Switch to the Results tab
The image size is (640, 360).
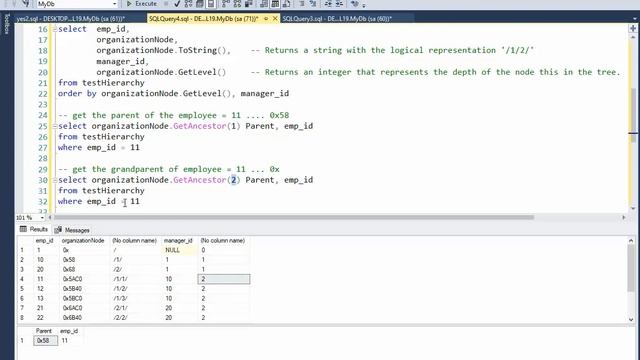34,229
